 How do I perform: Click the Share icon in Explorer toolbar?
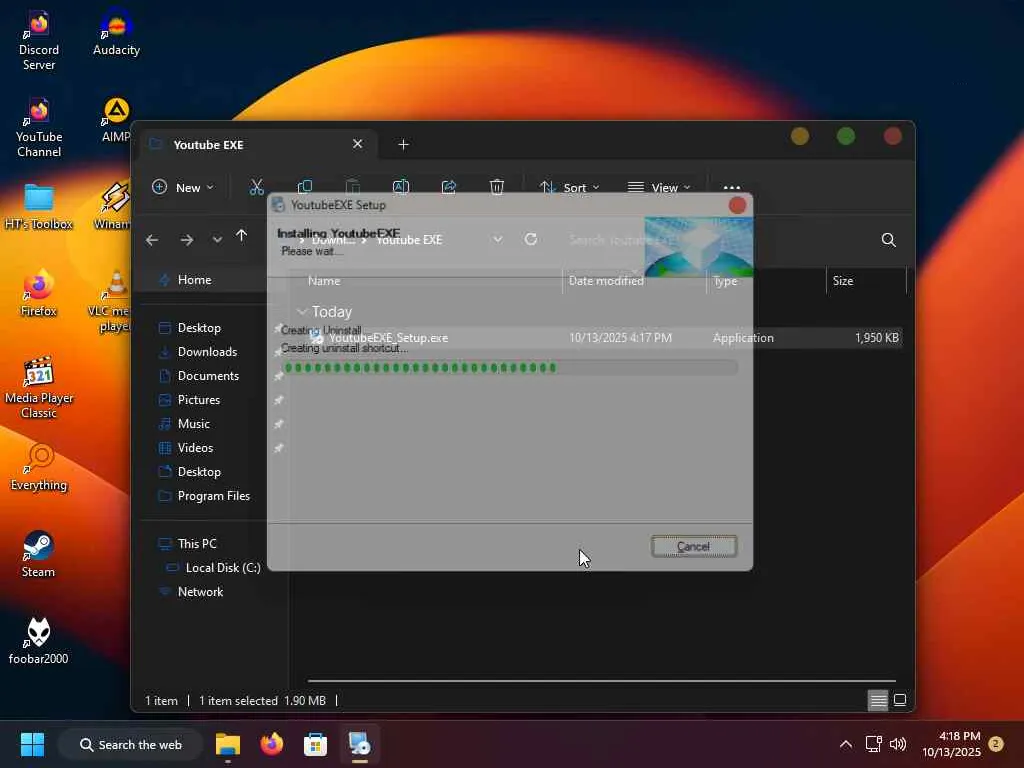point(449,187)
